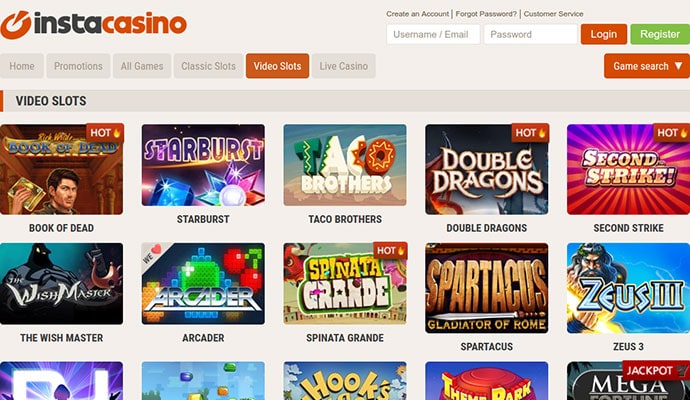690x400 pixels.
Task: Open the Zeus 3 slot thumbnail
Action: (x=628, y=288)
